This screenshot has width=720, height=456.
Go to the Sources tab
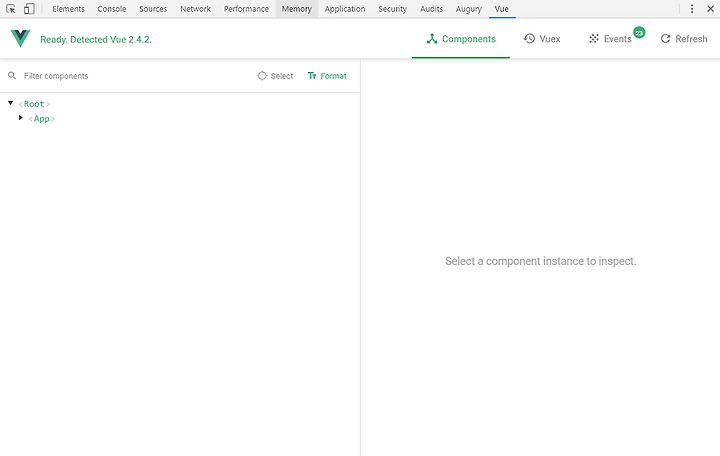[x=153, y=9]
